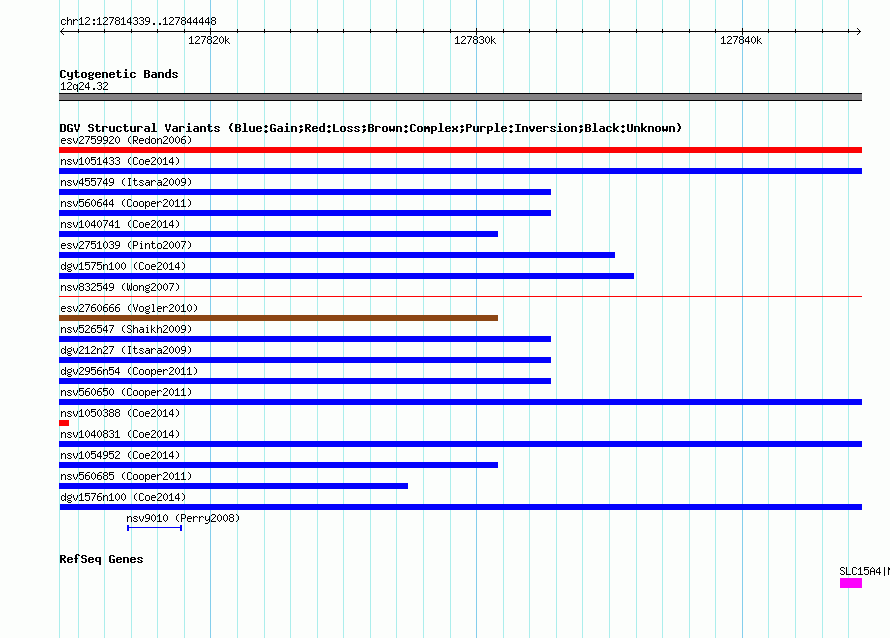Click the nsv1040831 (Coe2014) label
The width and height of the screenshot is (890, 638).
tap(120, 434)
